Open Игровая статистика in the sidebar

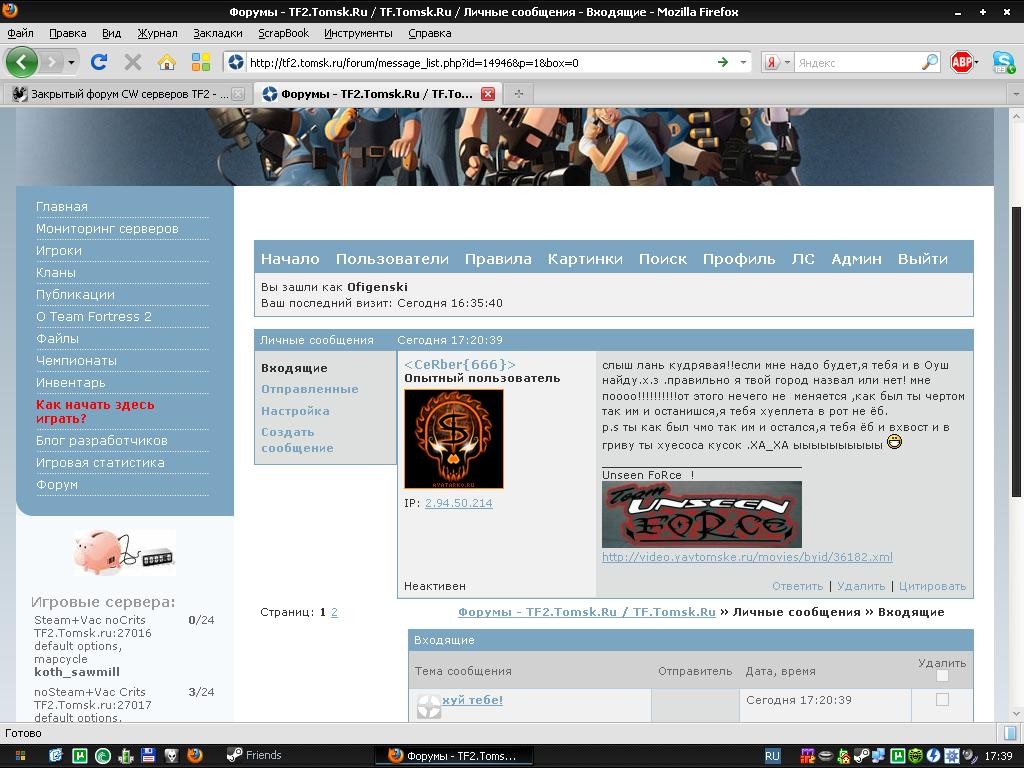click(x=100, y=462)
